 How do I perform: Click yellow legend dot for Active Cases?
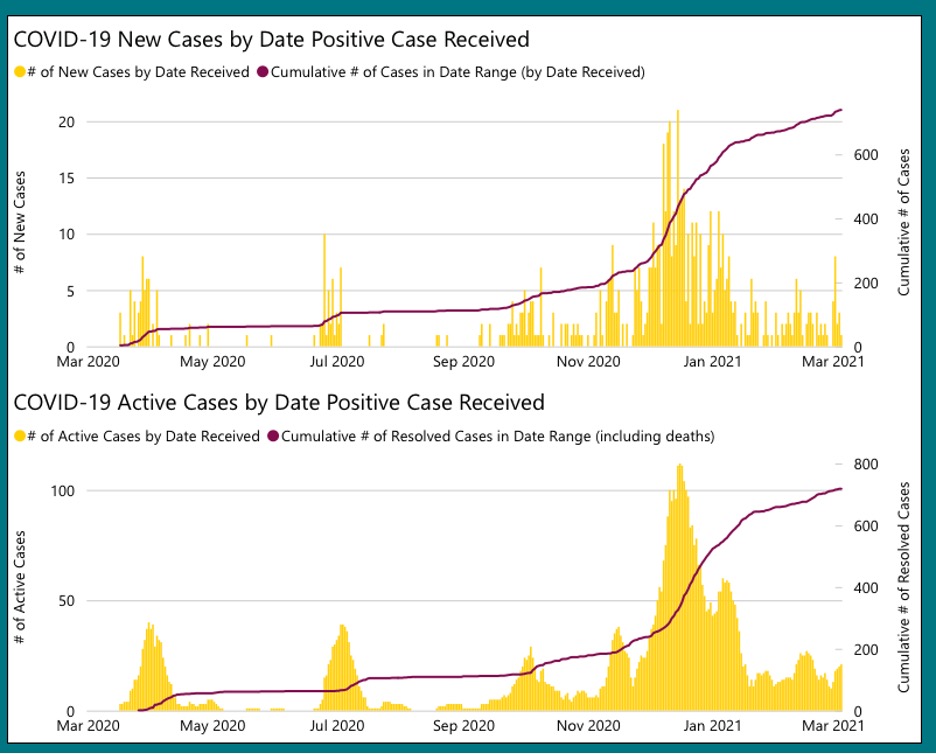pos(18,436)
